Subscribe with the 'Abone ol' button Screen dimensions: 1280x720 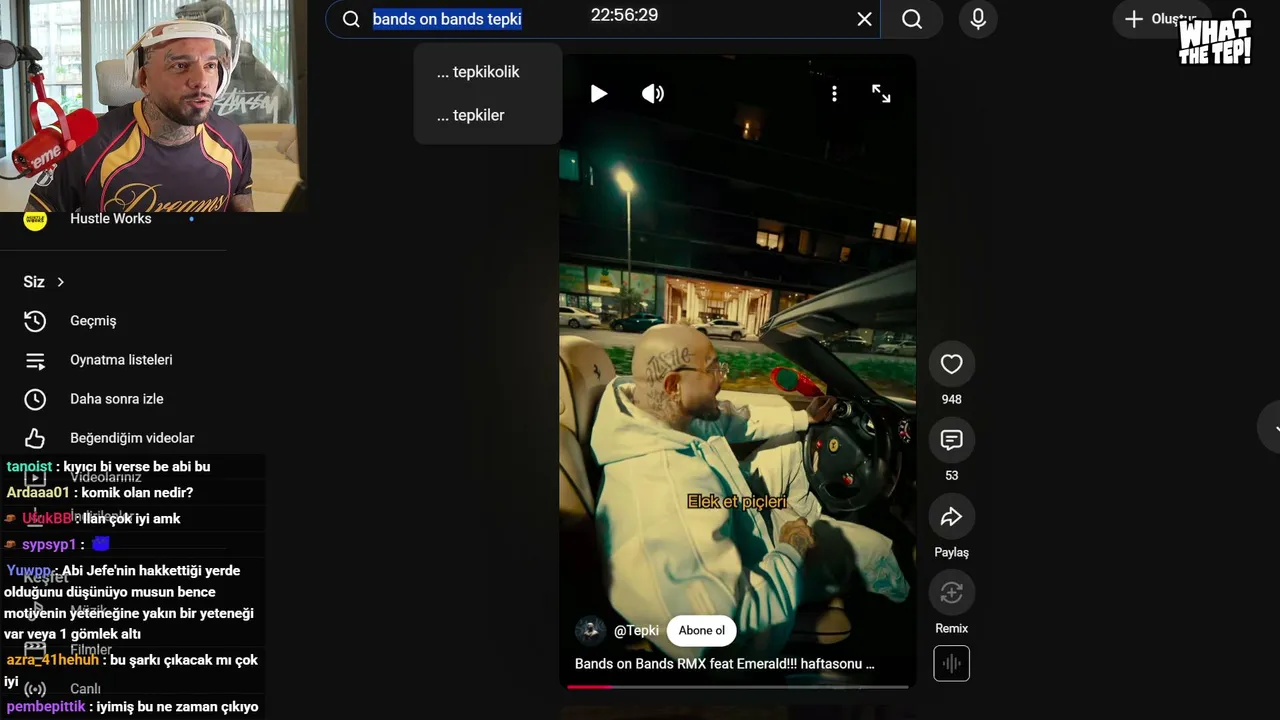pos(702,631)
